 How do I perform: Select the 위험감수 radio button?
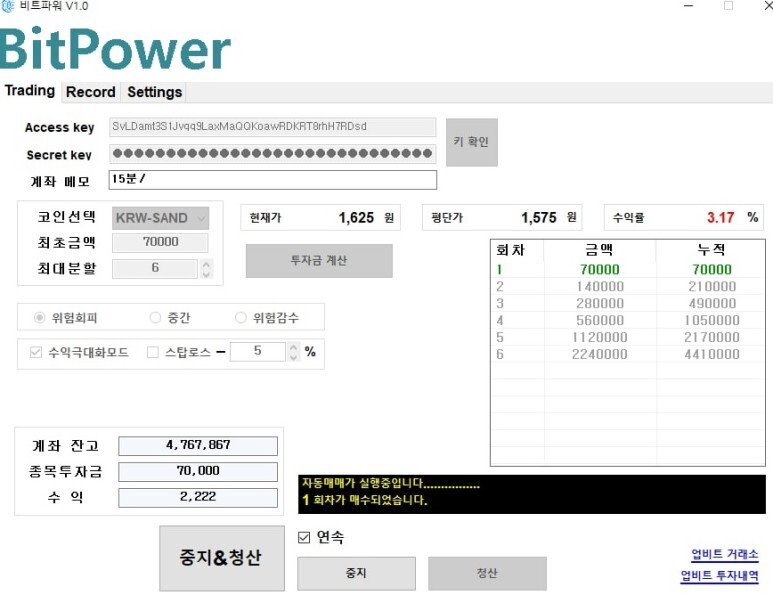pyautogui.click(x=241, y=317)
